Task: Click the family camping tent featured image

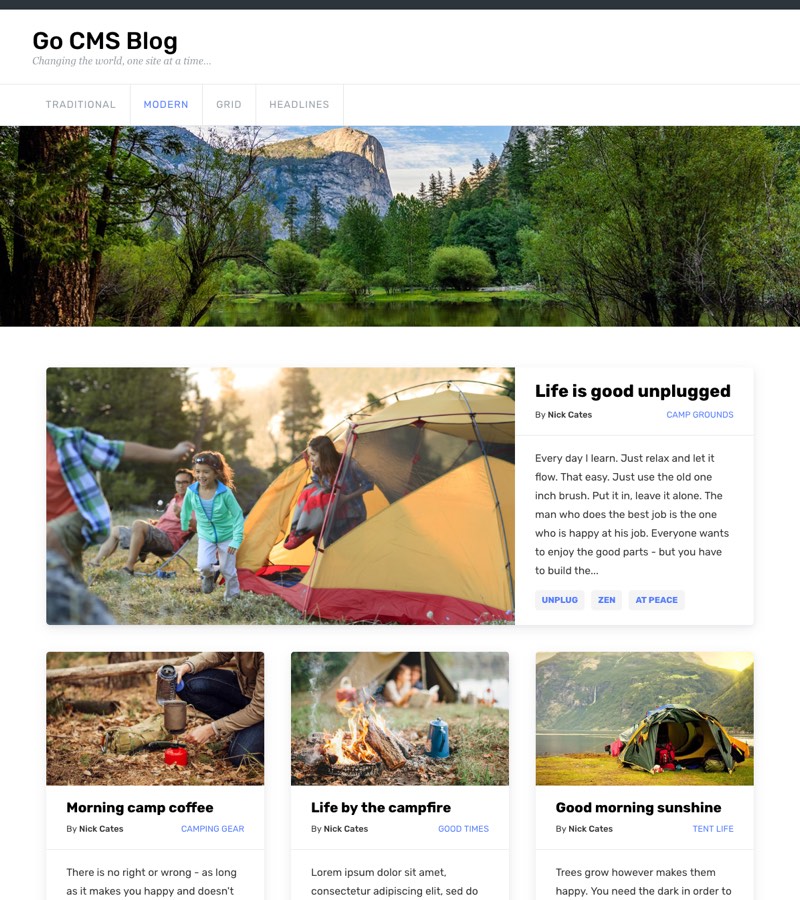Action: point(280,496)
